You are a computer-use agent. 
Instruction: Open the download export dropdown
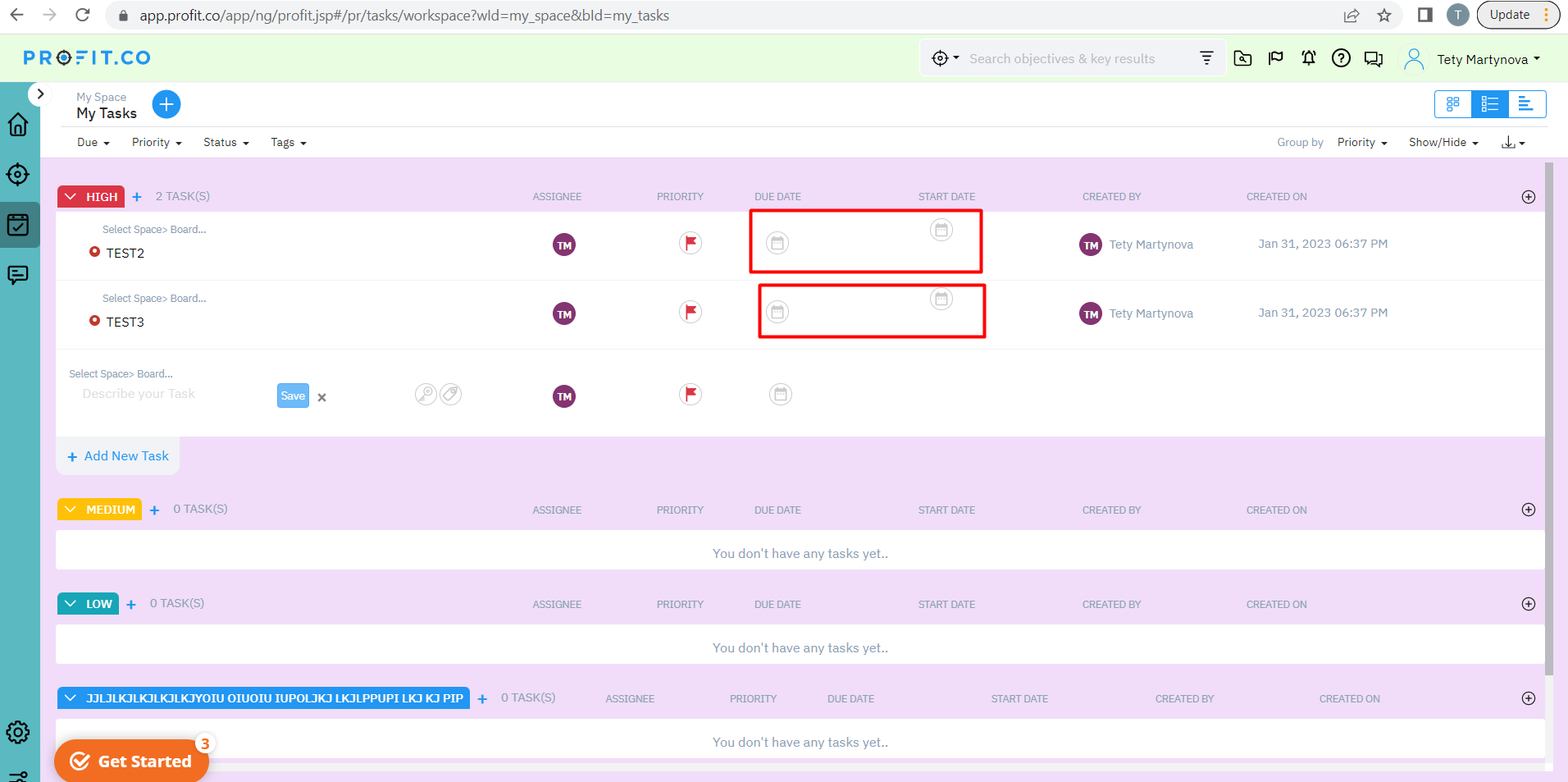(1513, 143)
